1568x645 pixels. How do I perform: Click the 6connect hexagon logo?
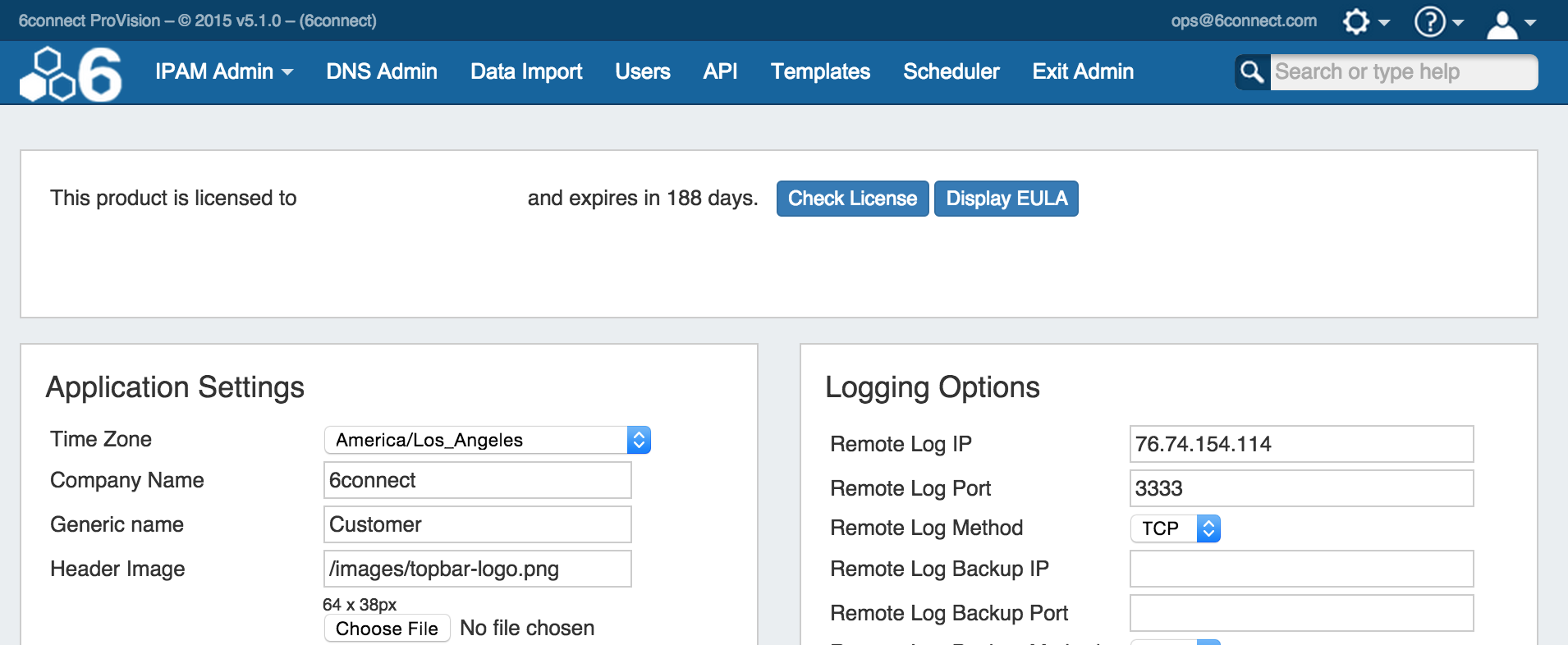tap(71, 74)
